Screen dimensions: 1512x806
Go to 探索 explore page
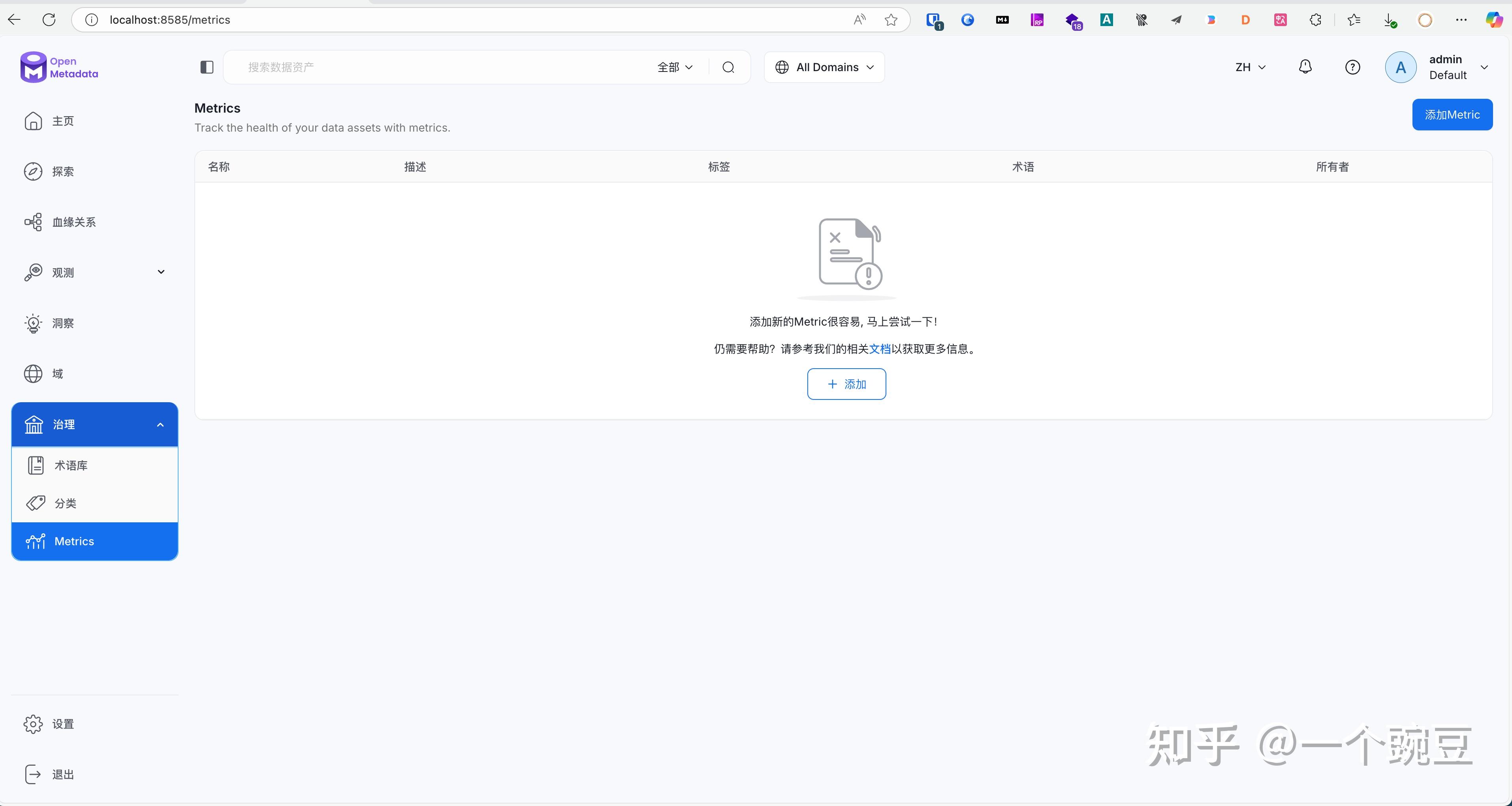62,171
